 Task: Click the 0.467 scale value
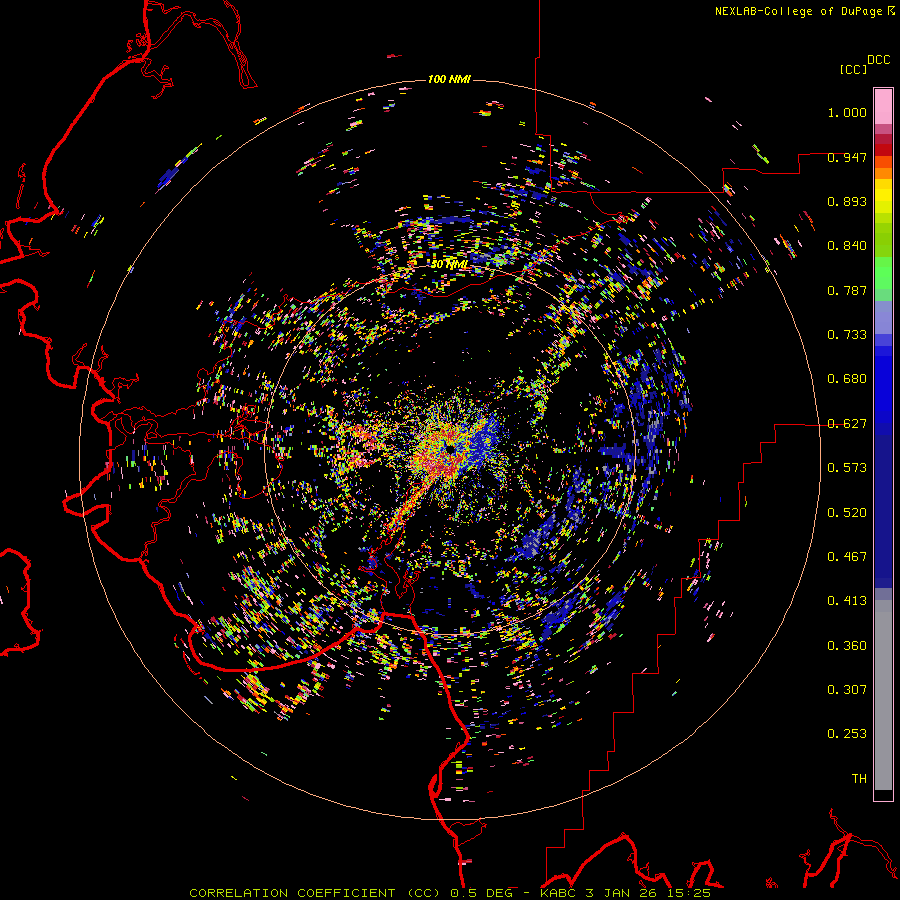(847, 557)
